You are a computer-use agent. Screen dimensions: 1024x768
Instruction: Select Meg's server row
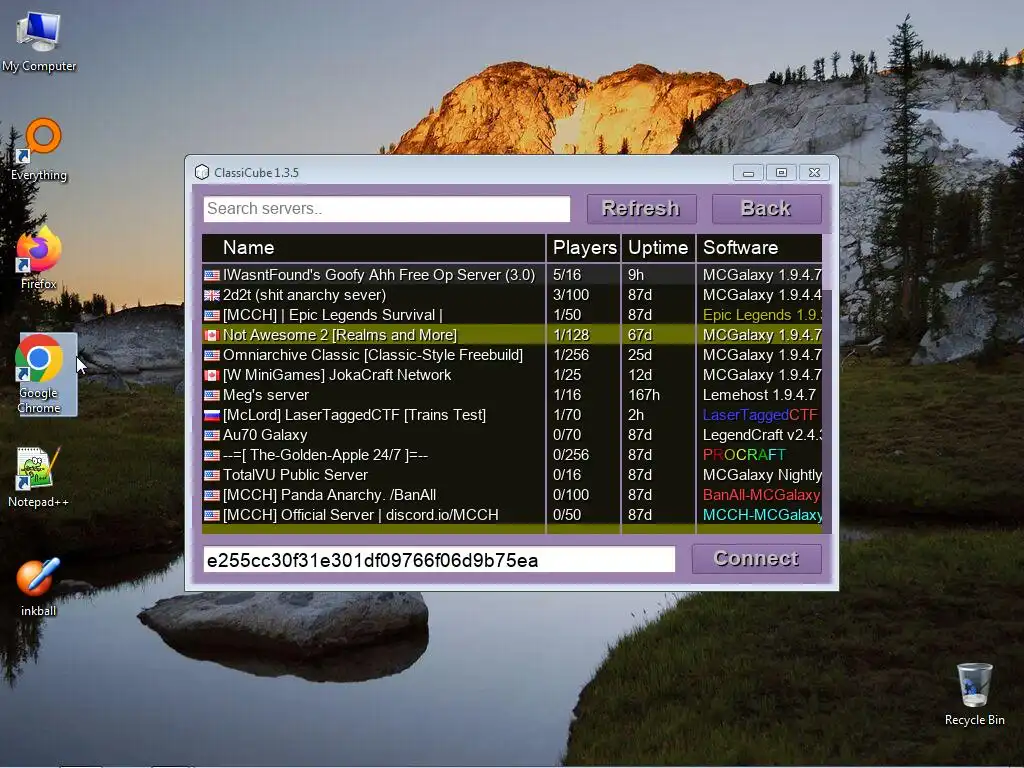512,395
